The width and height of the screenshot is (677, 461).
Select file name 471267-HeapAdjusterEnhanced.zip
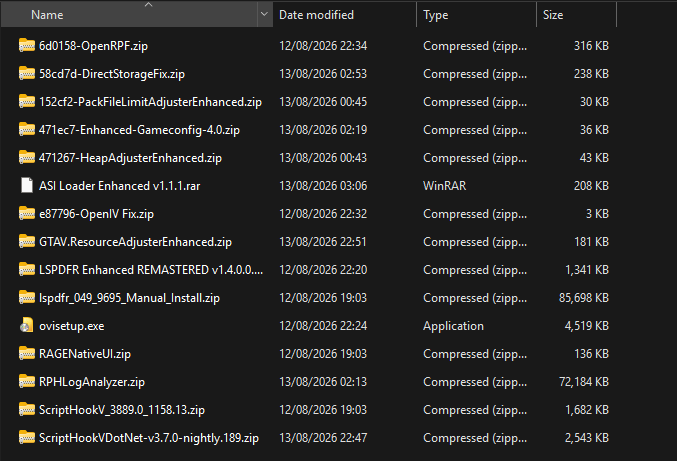pyautogui.click(x=130, y=158)
